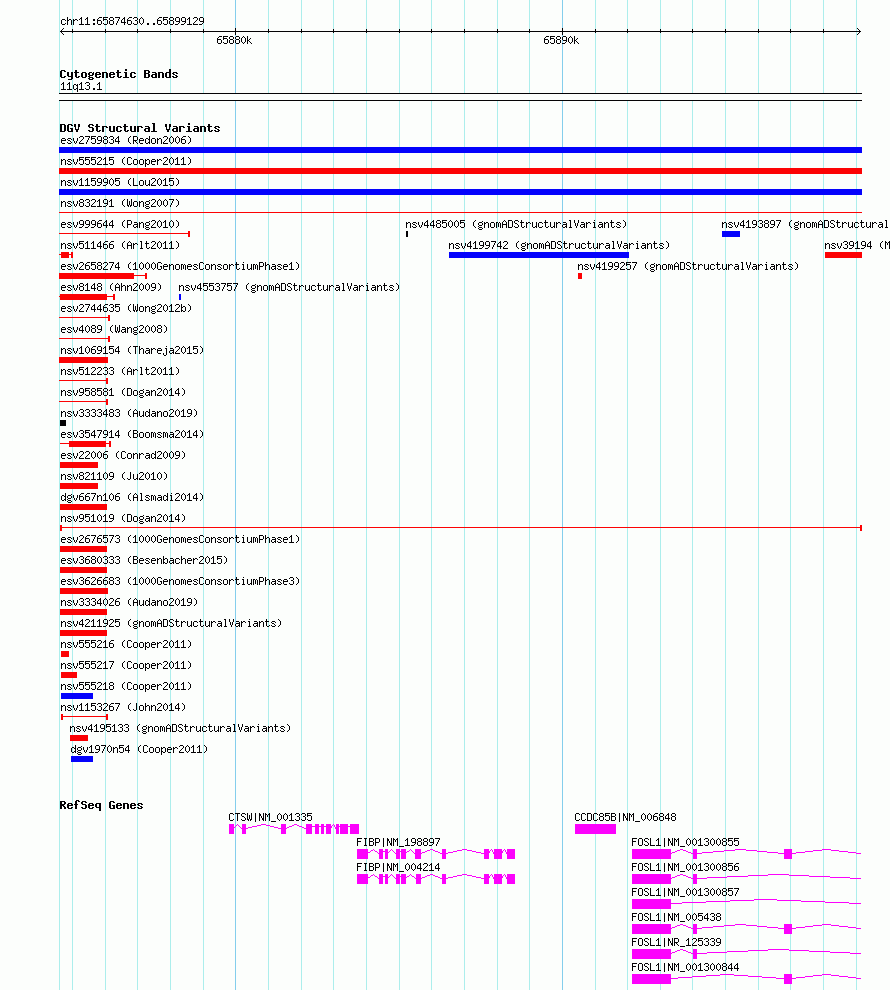Click nsv555217 (Cooper2011) label
The height and width of the screenshot is (990, 890).
pos(126,665)
